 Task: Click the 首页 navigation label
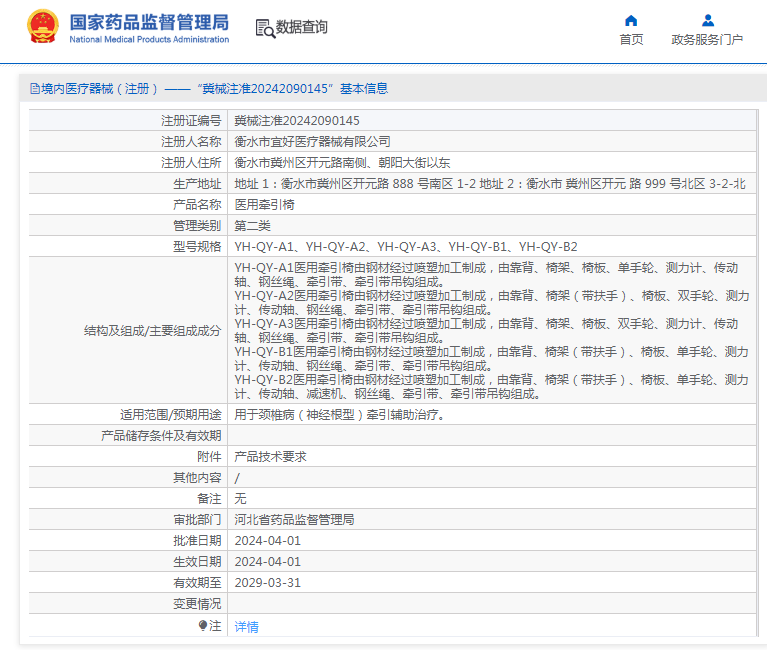(631, 40)
